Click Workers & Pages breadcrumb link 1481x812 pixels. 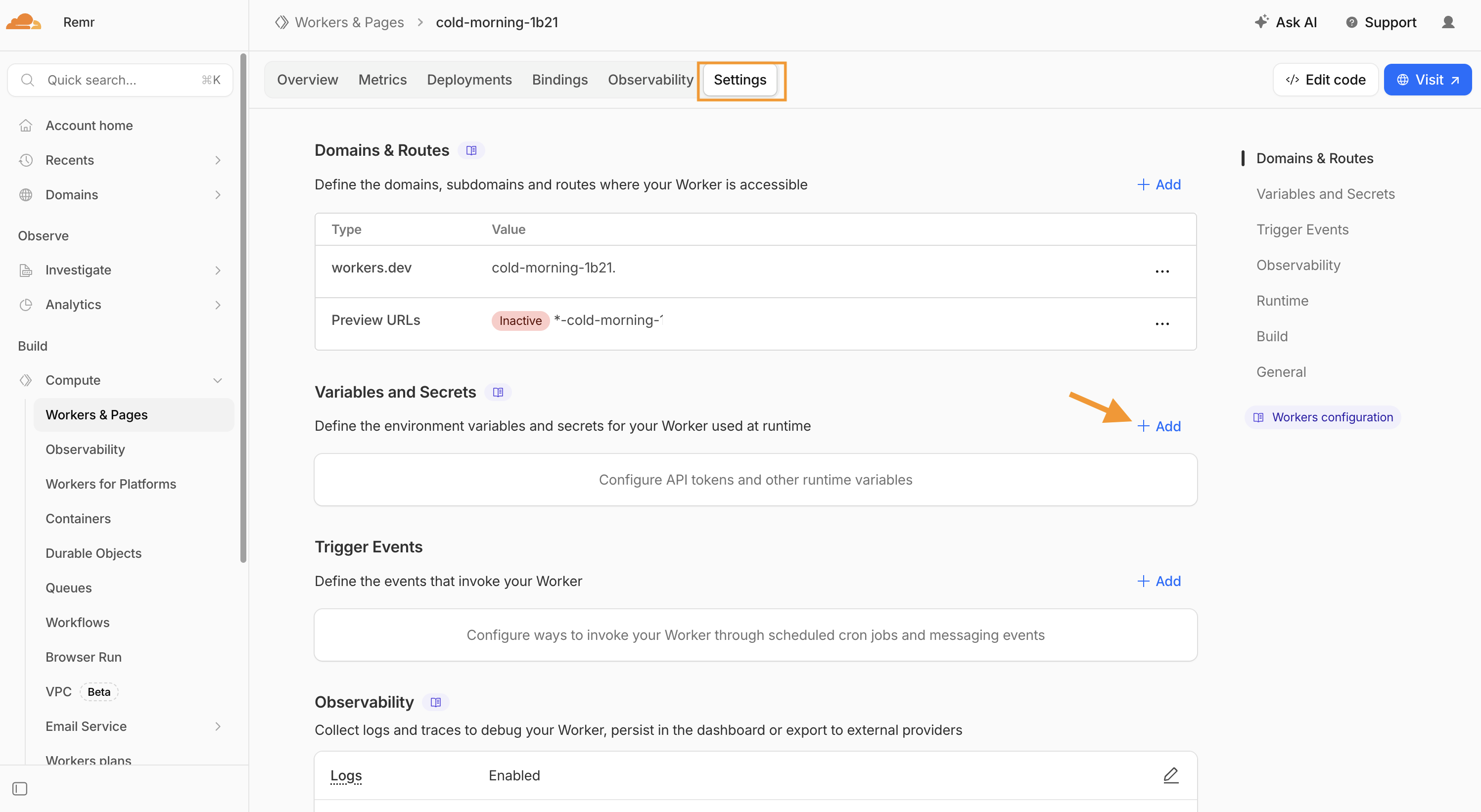coord(349,22)
